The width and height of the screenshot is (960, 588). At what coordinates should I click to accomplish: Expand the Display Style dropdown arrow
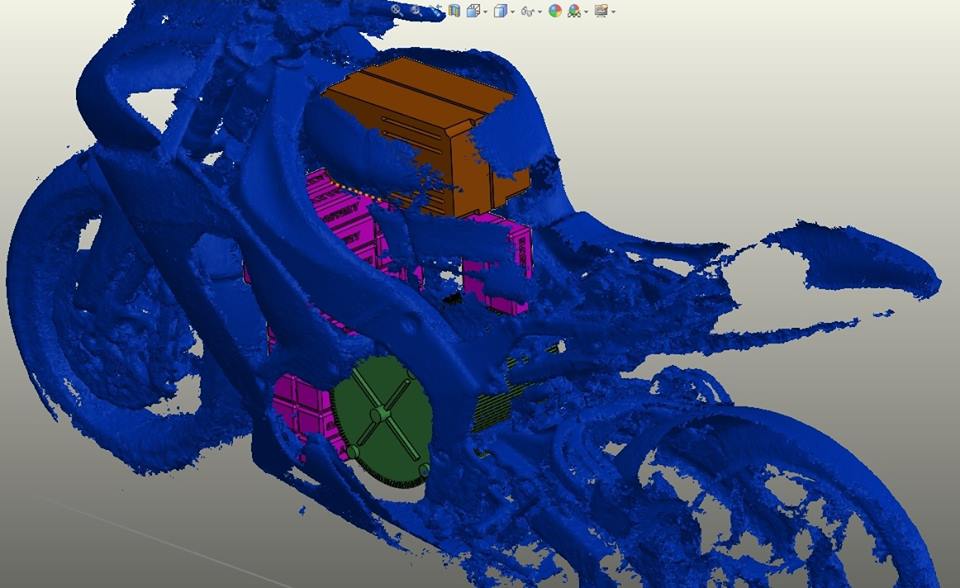pyautogui.click(x=512, y=12)
